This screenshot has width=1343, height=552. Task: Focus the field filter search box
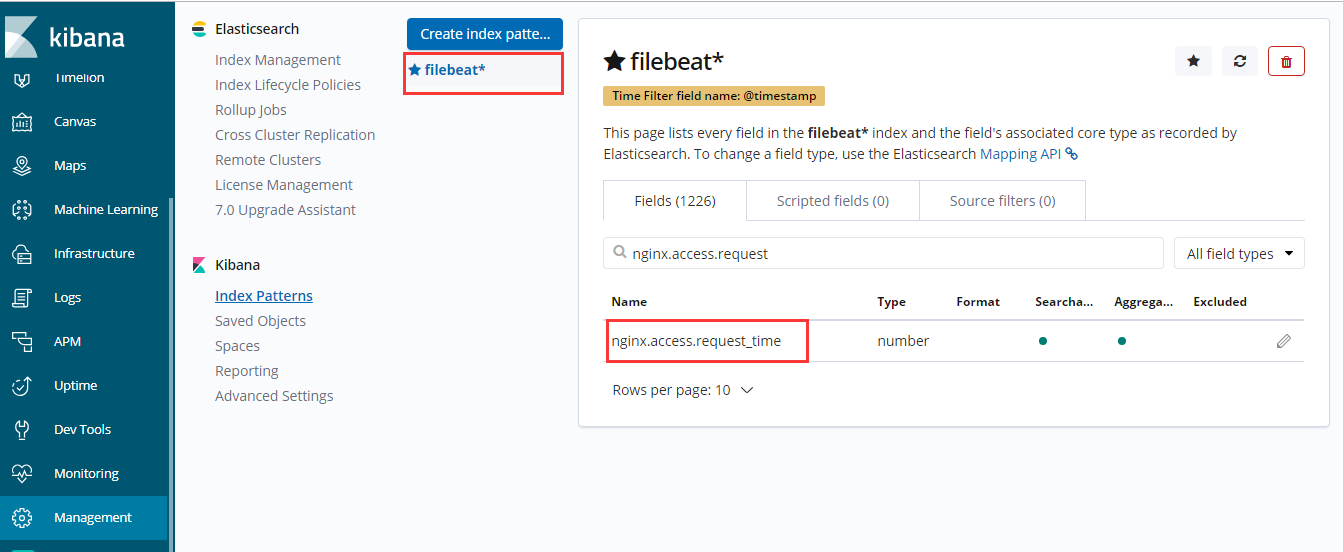pyautogui.click(x=883, y=253)
